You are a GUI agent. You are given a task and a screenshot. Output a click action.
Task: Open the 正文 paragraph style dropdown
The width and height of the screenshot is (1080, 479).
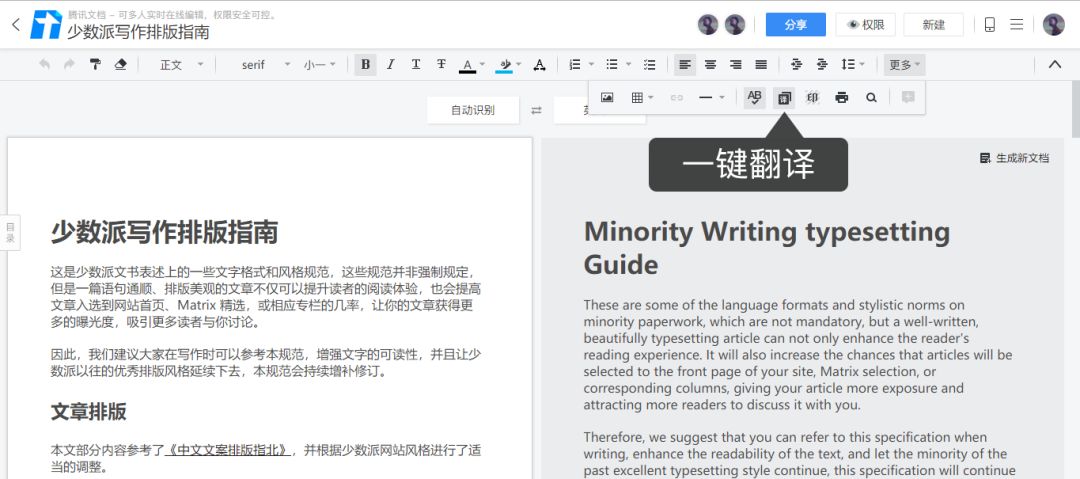(x=181, y=65)
